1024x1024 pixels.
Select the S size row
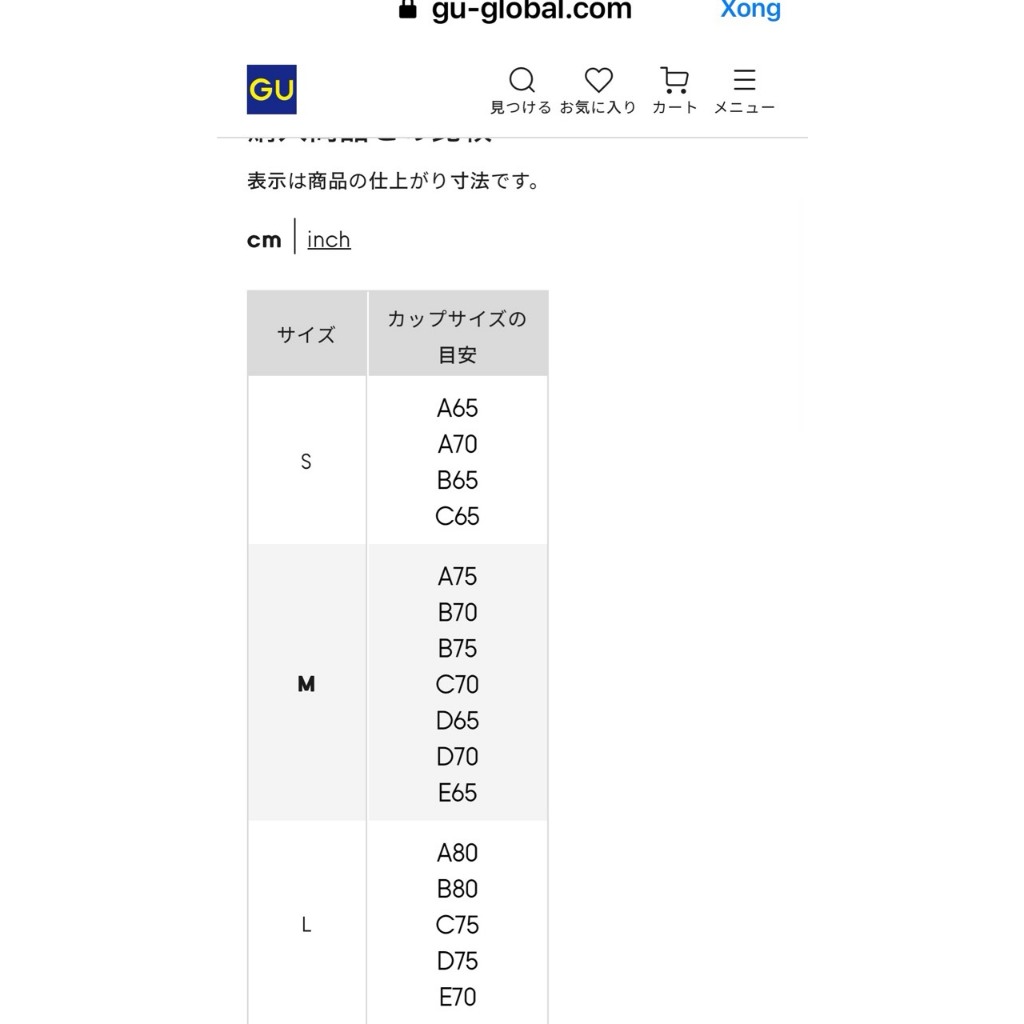306,462
